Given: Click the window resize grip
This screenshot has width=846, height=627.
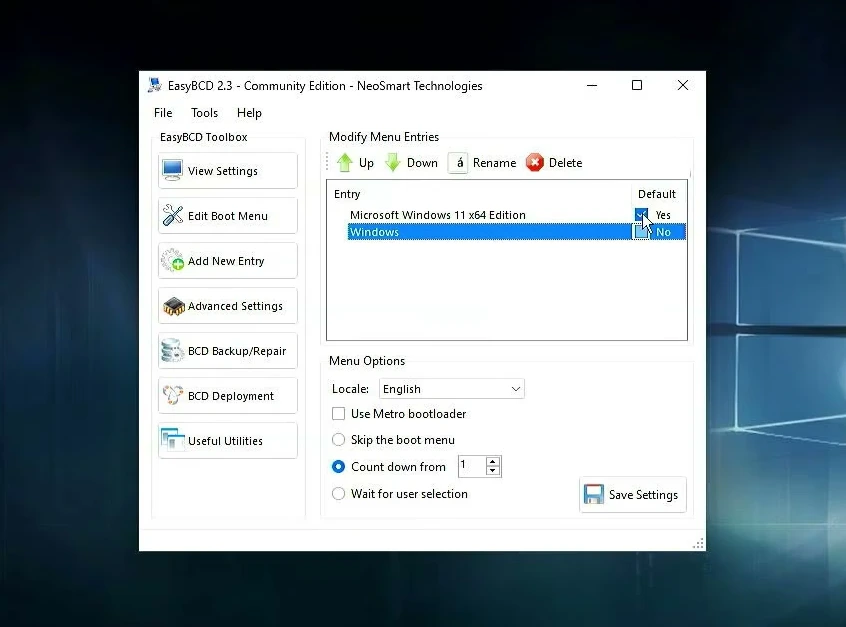Looking at the screenshot, I should point(698,544).
